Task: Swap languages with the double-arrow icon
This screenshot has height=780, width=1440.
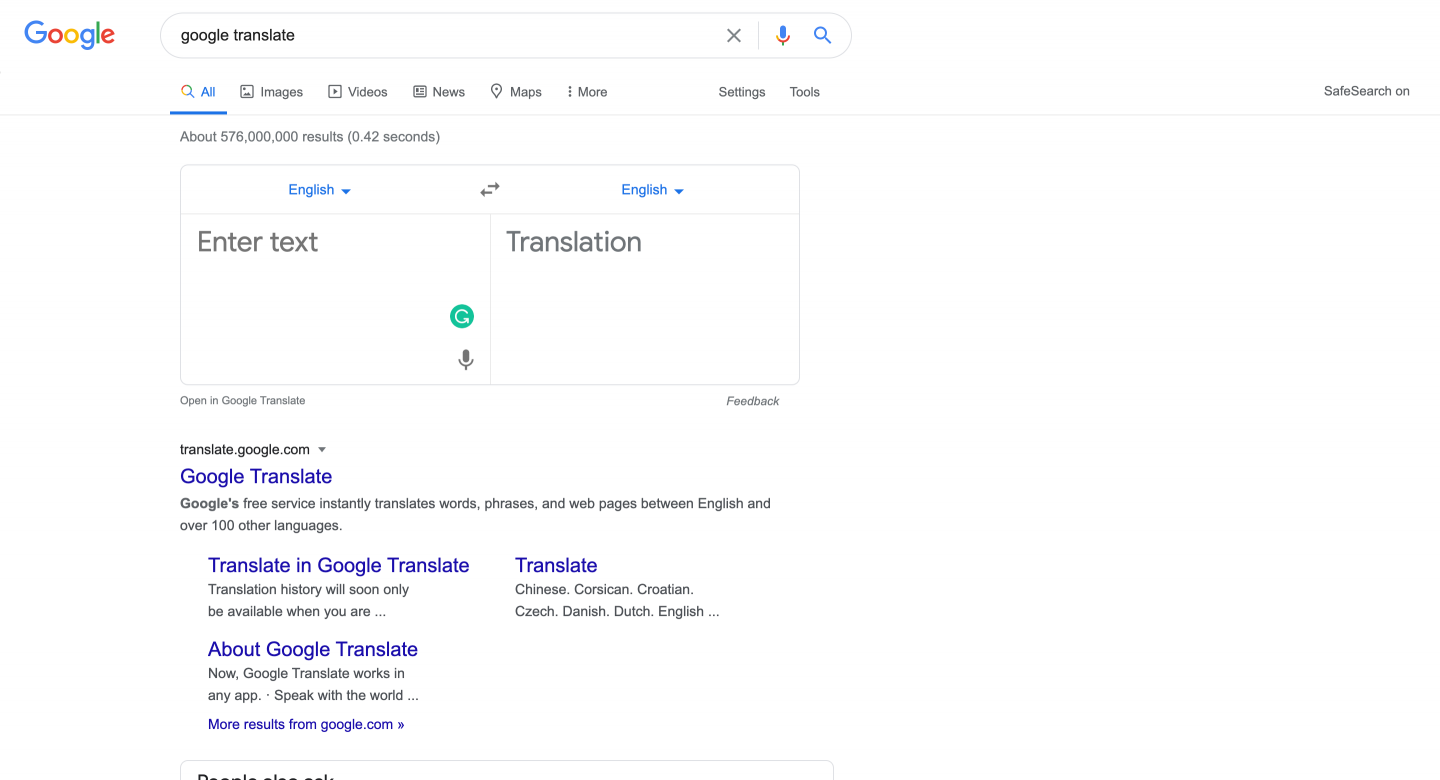Action: pyautogui.click(x=490, y=189)
